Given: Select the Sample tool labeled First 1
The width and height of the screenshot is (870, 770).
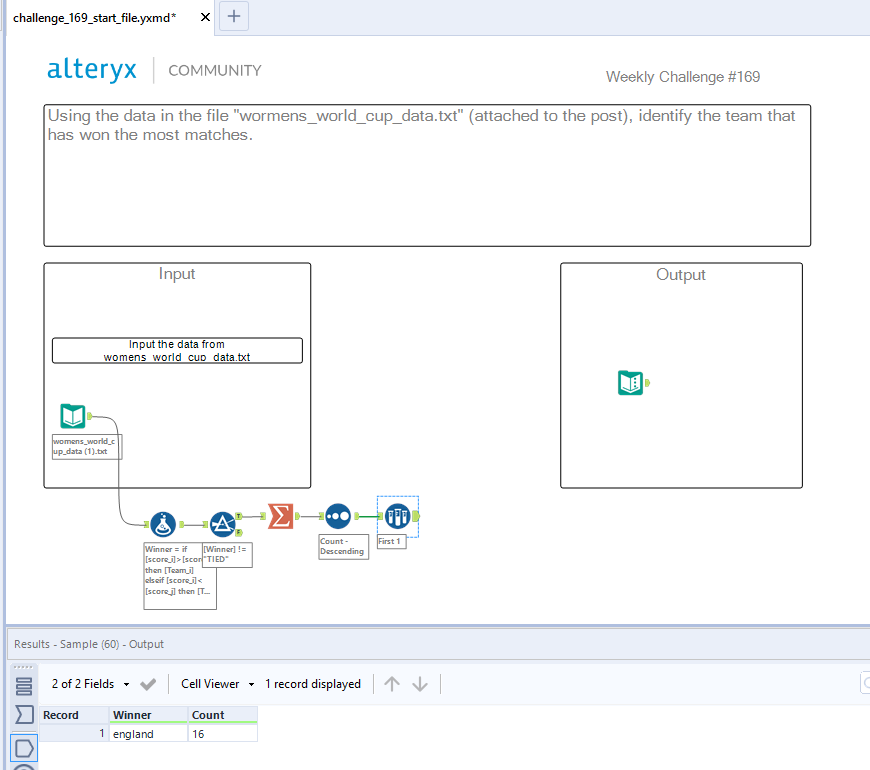Looking at the screenshot, I should pos(397,516).
